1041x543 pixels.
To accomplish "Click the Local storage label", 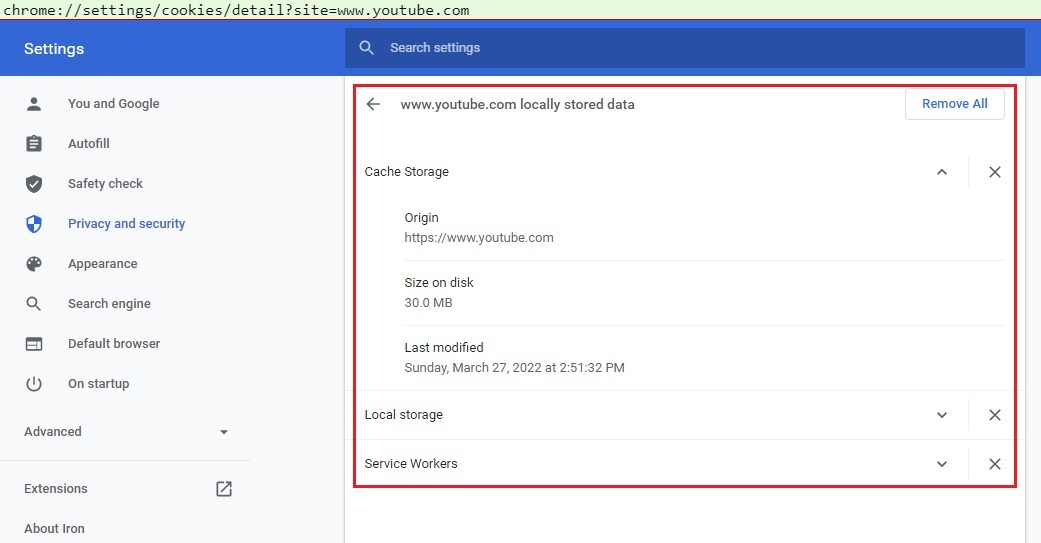I will pyautogui.click(x=404, y=415).
